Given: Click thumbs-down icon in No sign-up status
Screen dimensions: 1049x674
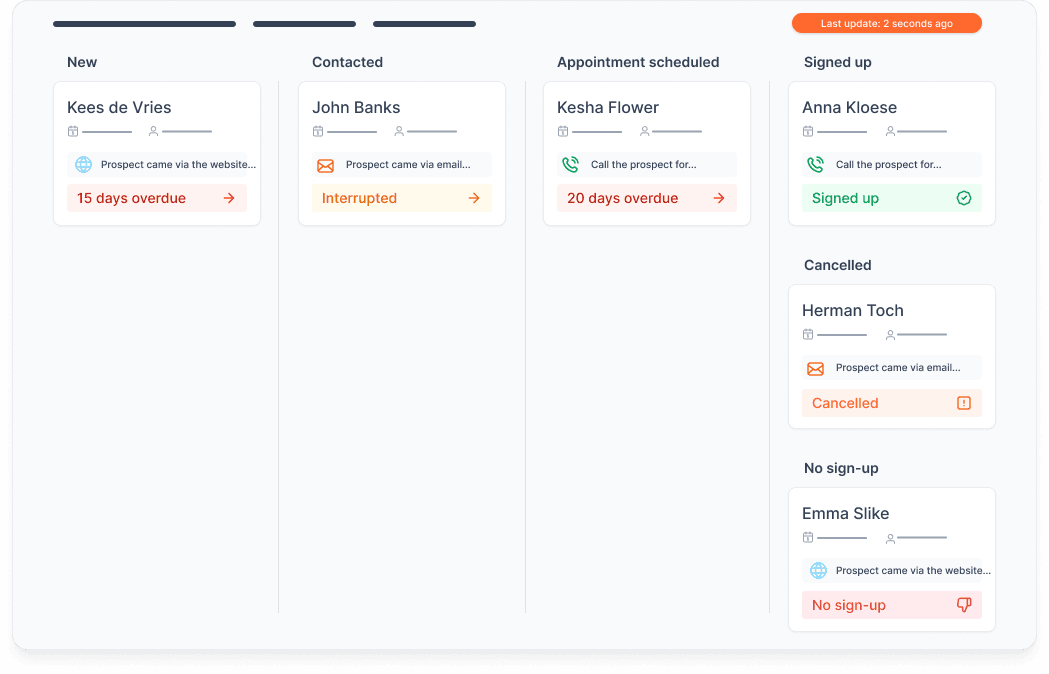Looking at the screenshot, I should (x=964, y=605).
